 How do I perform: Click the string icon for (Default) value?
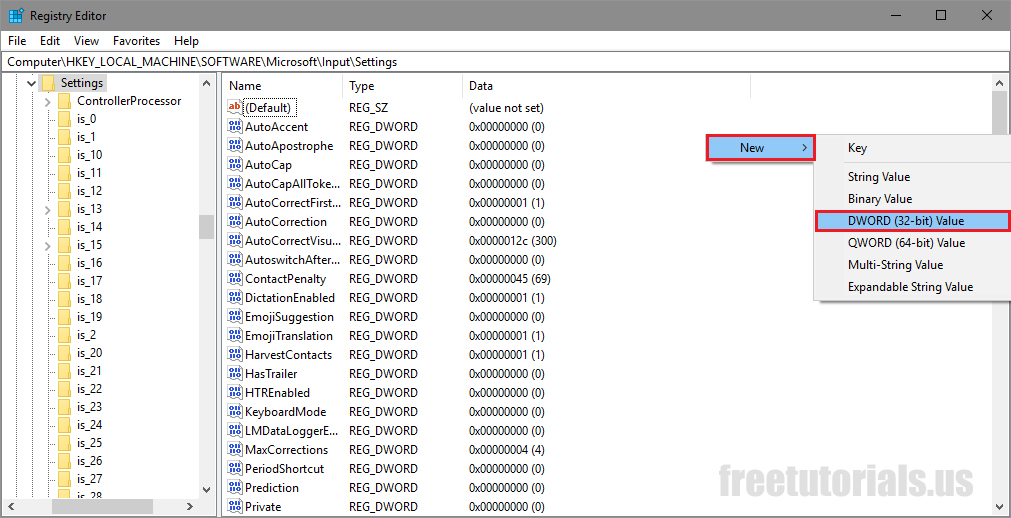pos(235,108)
